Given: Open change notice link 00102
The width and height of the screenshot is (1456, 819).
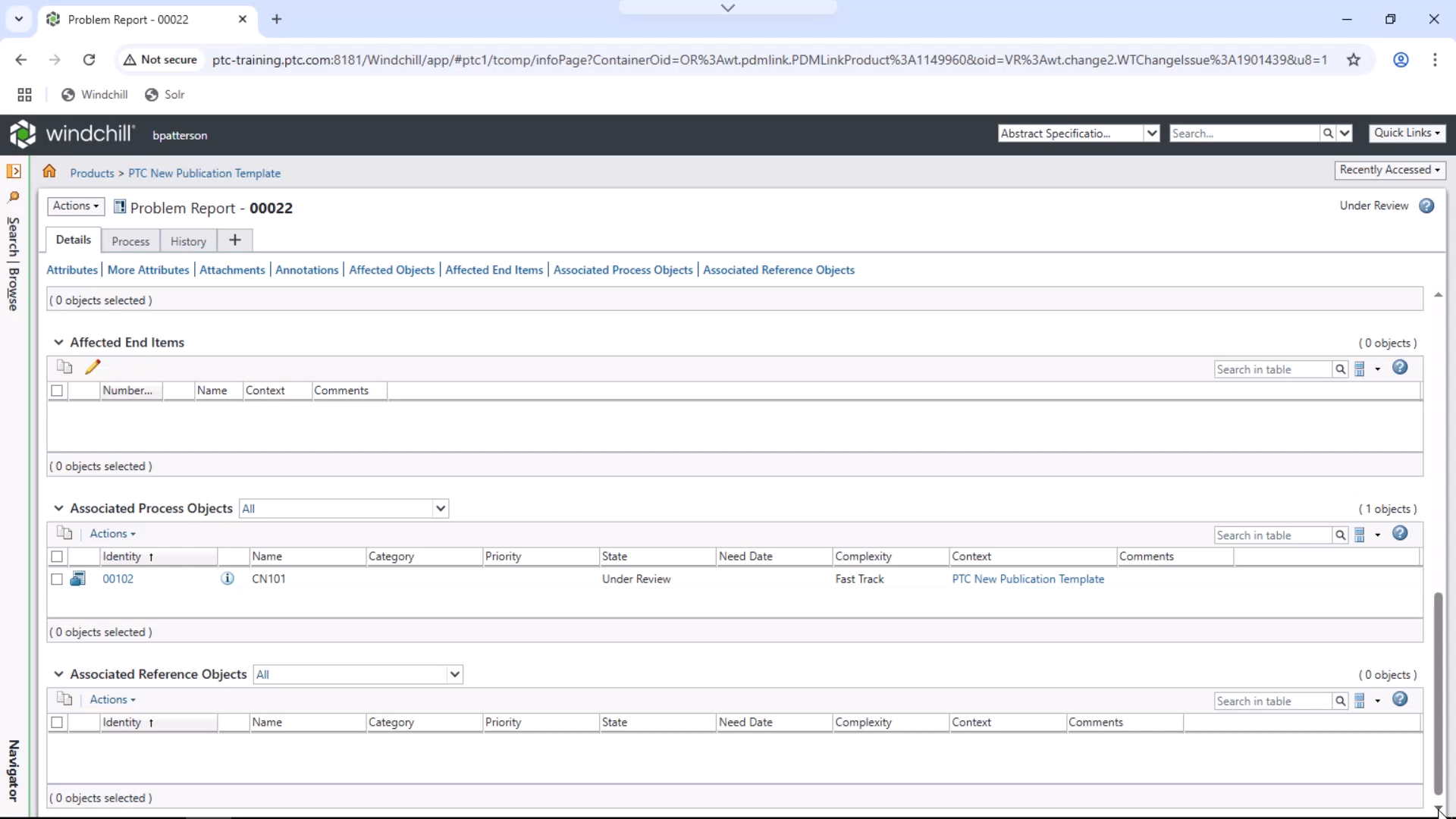Looking at the screenshot, I should pyautogui.click(x=118, y=579).
